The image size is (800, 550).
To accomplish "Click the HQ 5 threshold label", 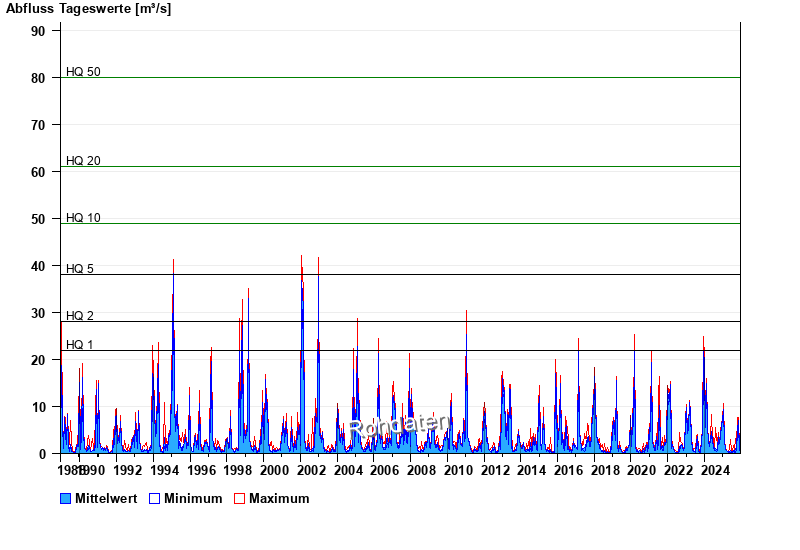I will pos(80,269).
